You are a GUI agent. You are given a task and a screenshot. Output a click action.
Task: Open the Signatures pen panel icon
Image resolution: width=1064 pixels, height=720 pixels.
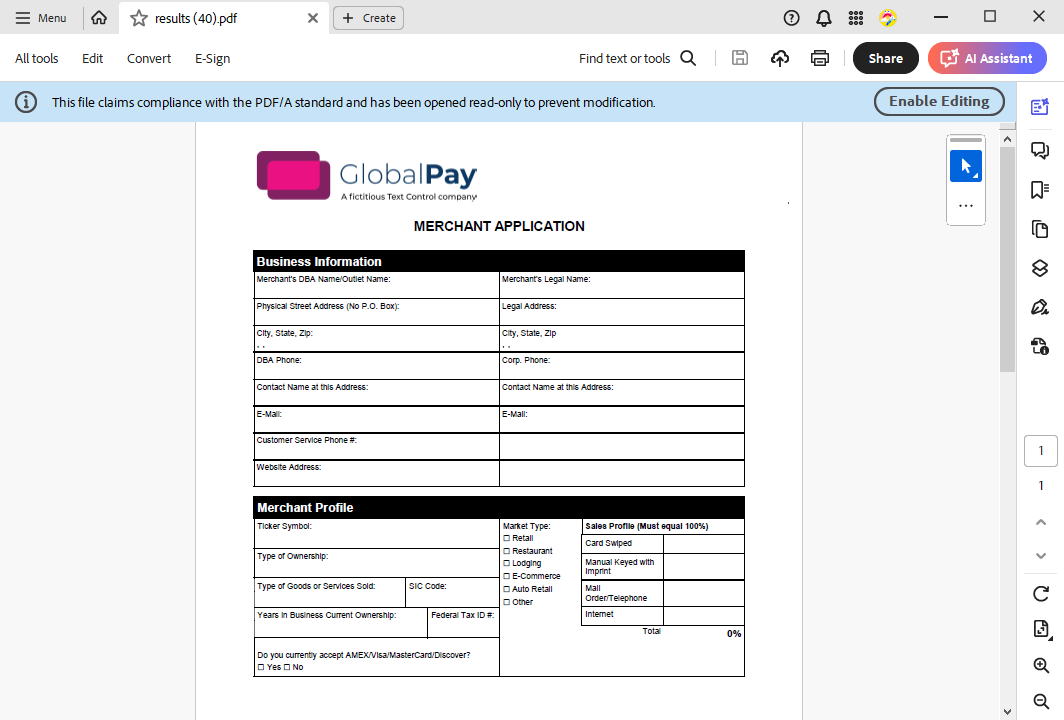1040,307
